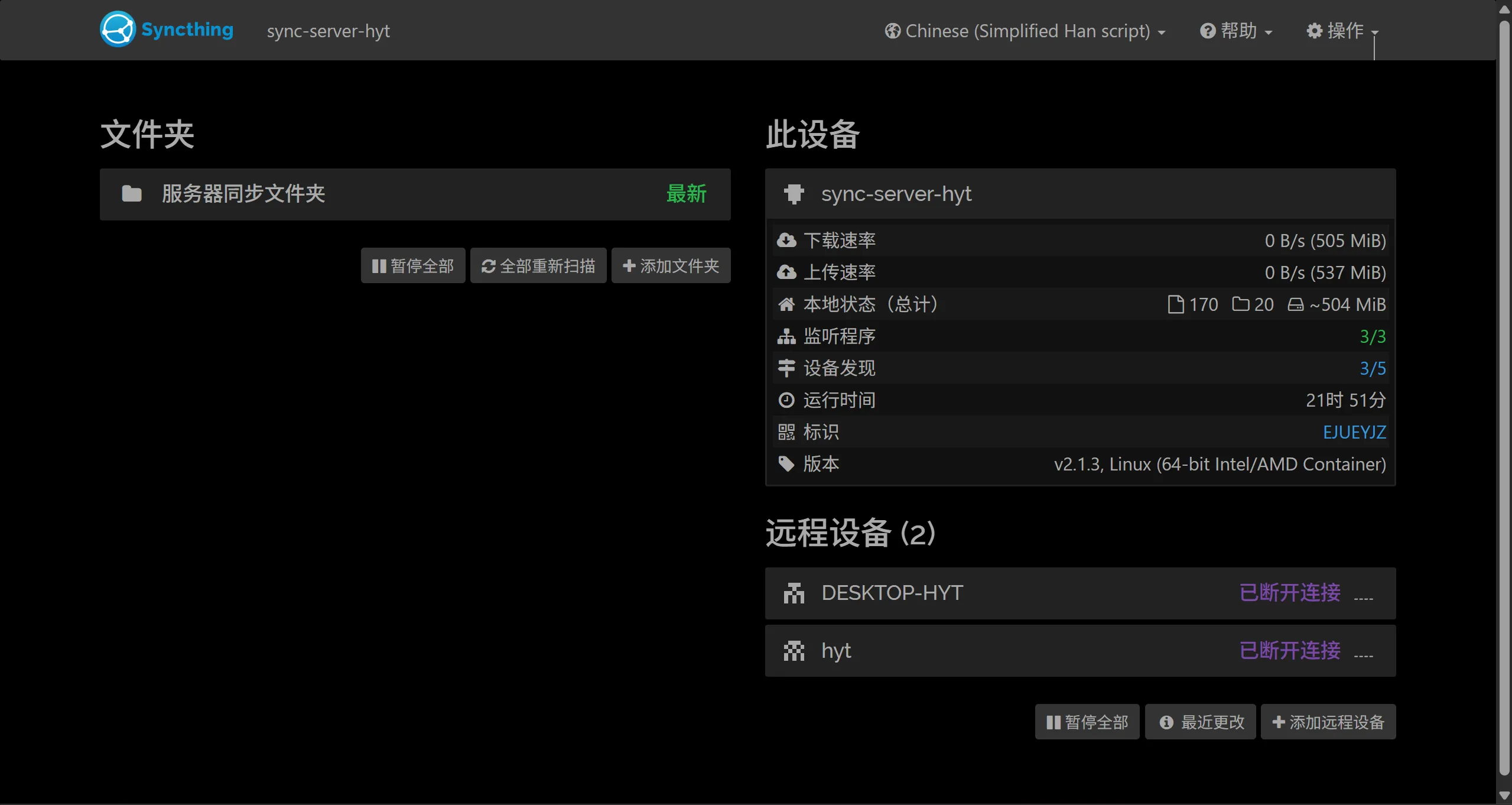This screenshot has width=1512, height=805.
Task: Click the home icon next to 本地状态
Action: (x=786, y=304)
